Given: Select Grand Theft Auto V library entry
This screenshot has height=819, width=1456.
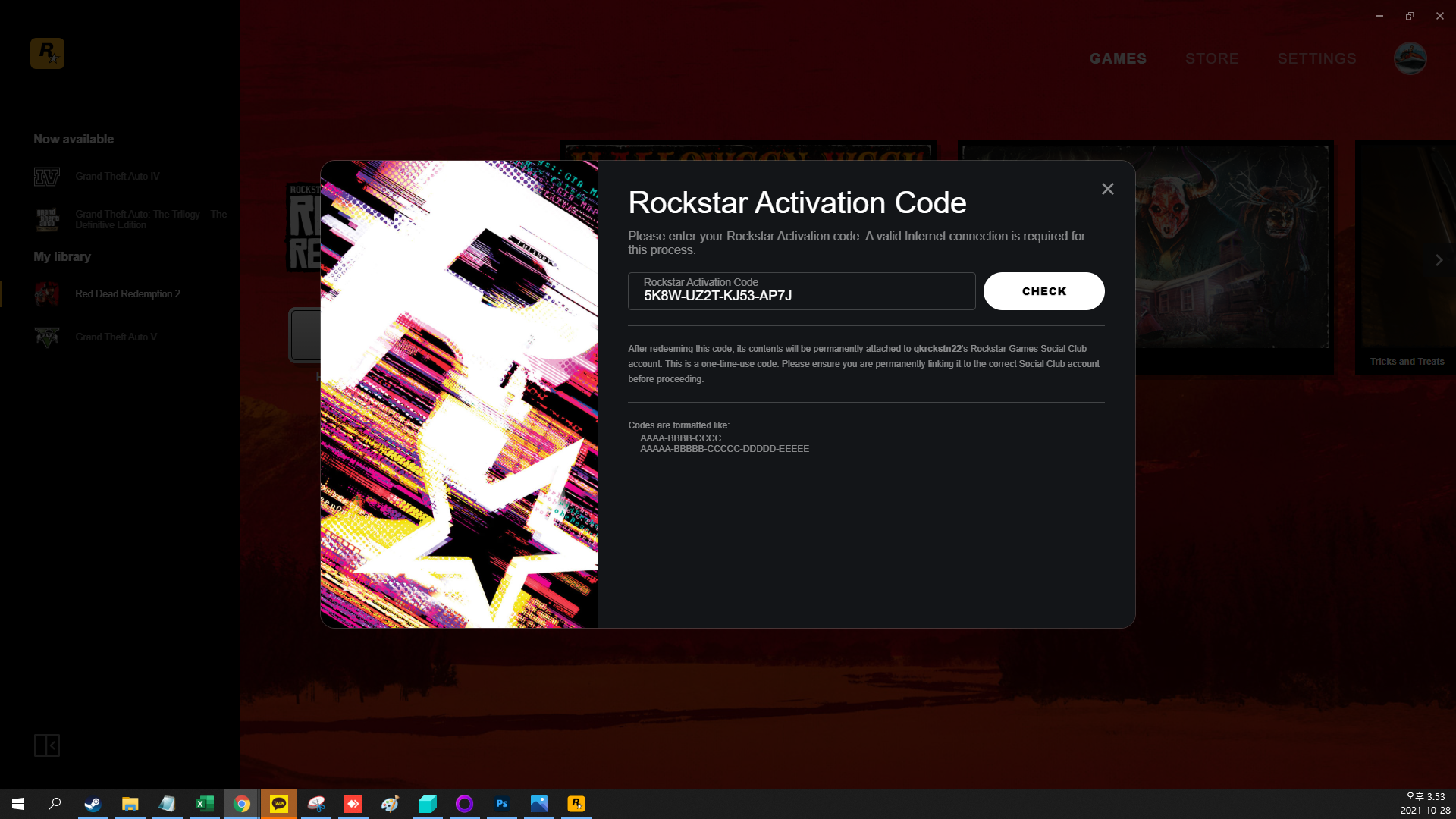Looking at the screenshot, I should 116,337.
